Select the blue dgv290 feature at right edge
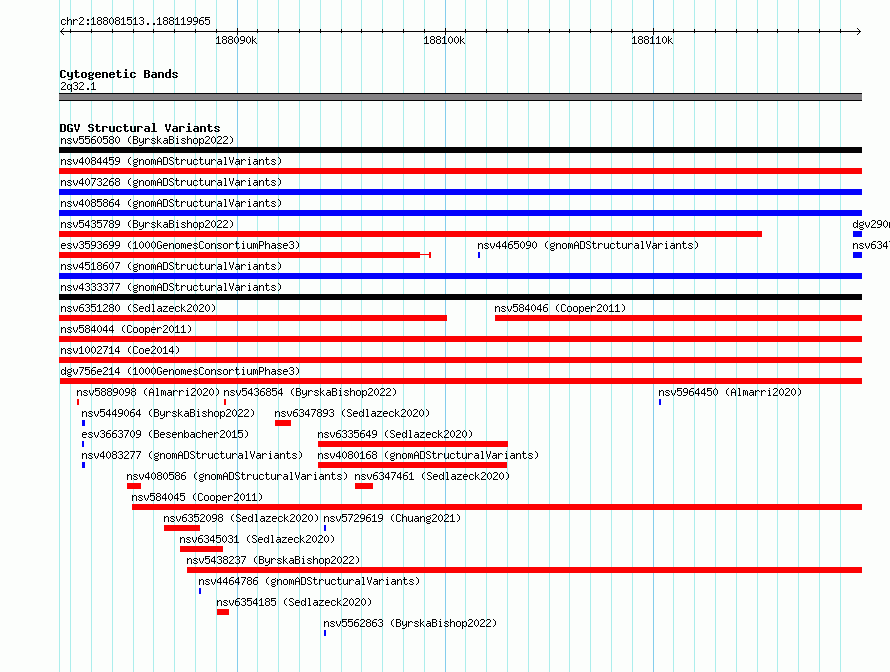The height and width of the screenshot is (672, 890). pyautogui.click(x=857, y=234)
